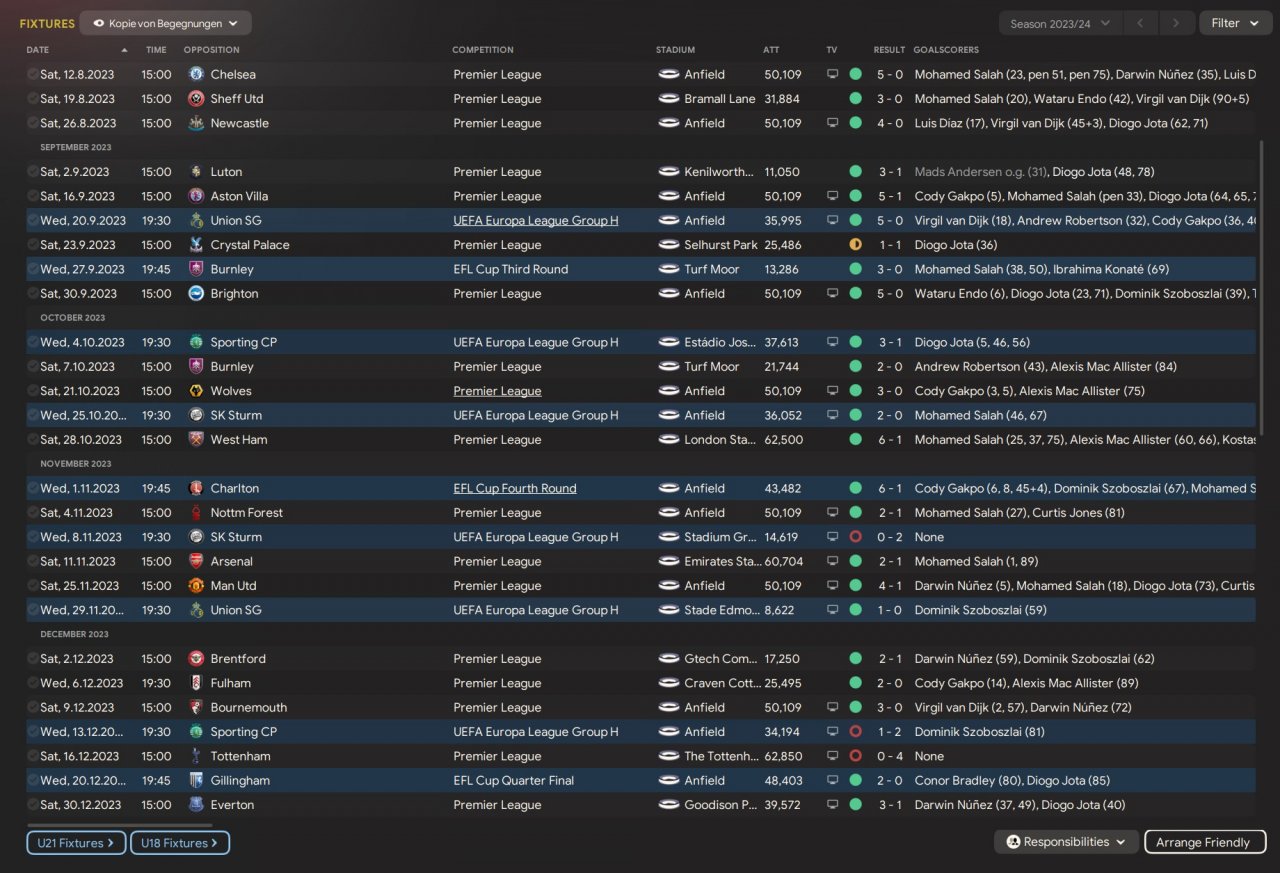Click the stadium icon beside Bramall Lane
Viewport: 1280px width, 873px height.
[x=669, y=99]
